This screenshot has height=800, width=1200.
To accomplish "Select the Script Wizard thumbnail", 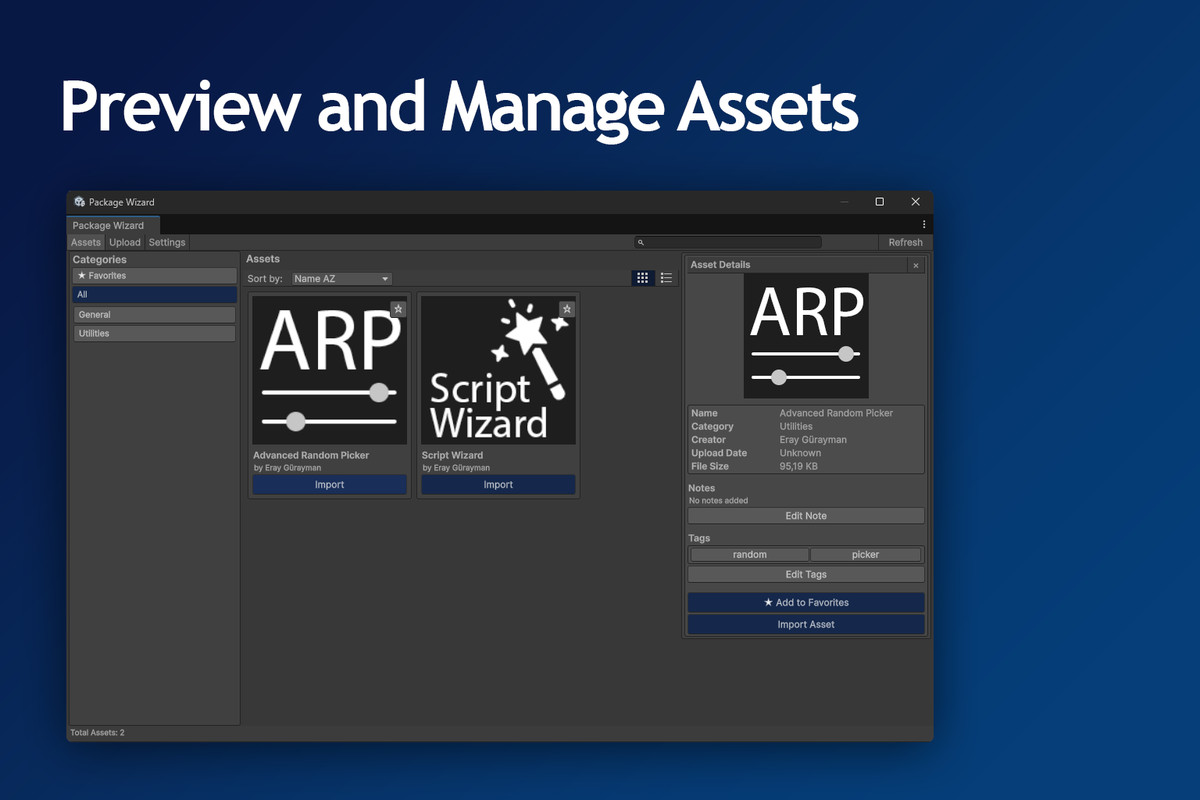I will tap(498, 371).
